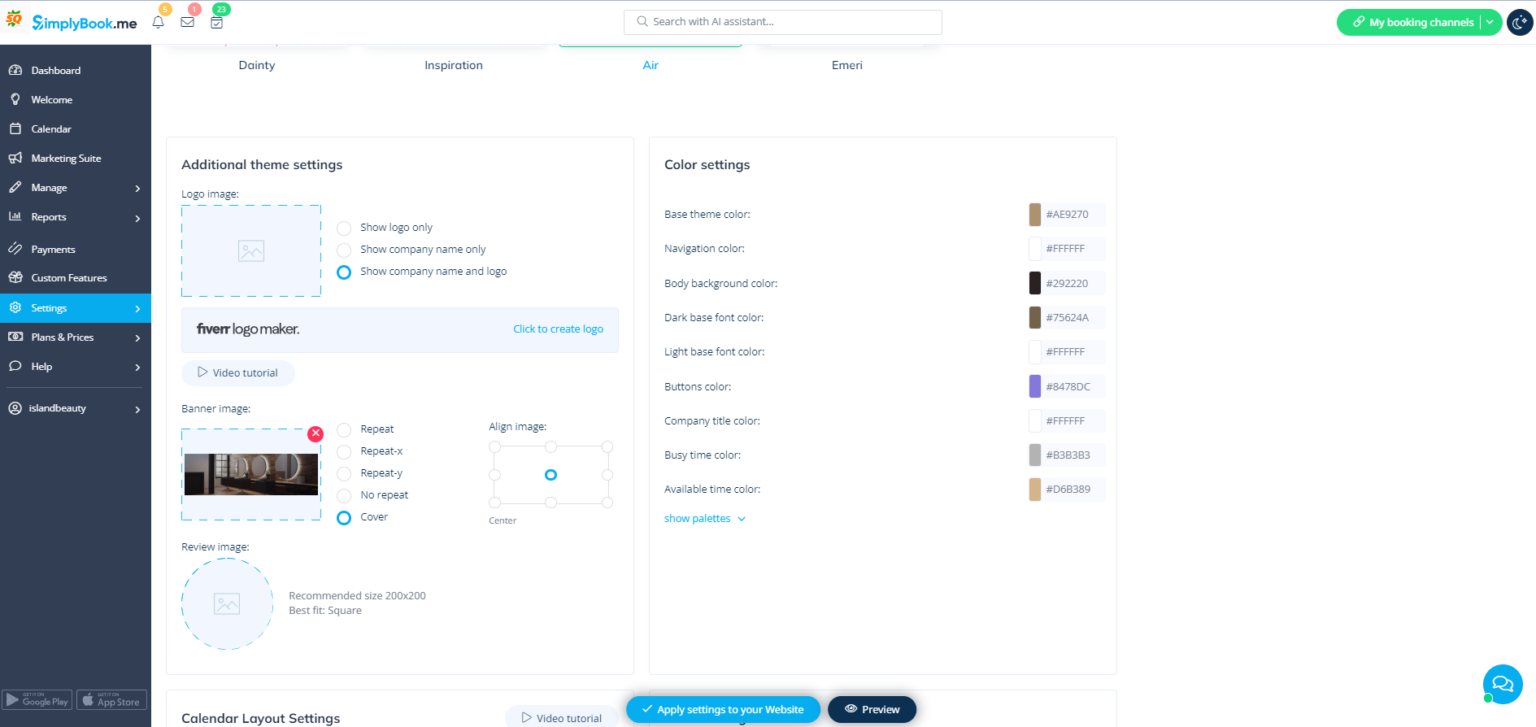Open the Click to create logo link
This screenshot has height=727, width=1536.
[558, 328]
